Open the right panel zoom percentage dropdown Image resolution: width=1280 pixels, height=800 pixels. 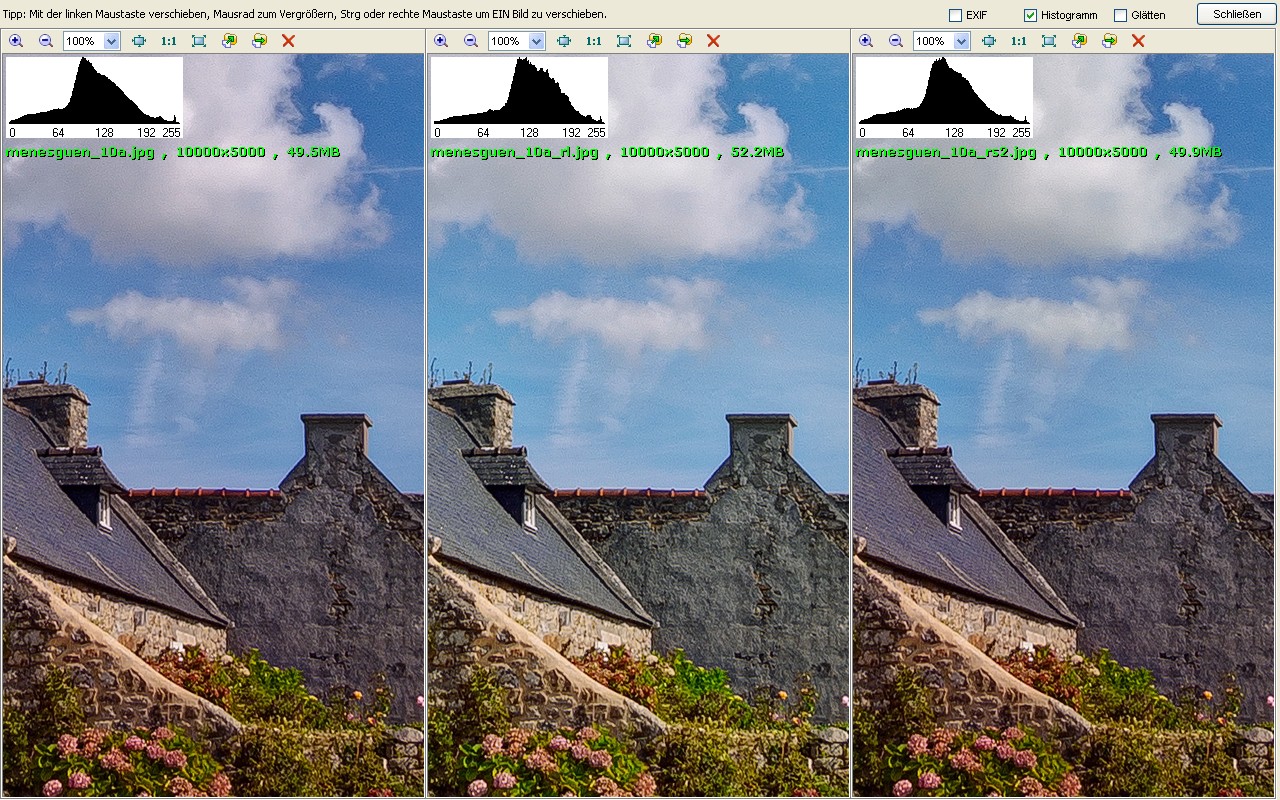click(961, 41)
